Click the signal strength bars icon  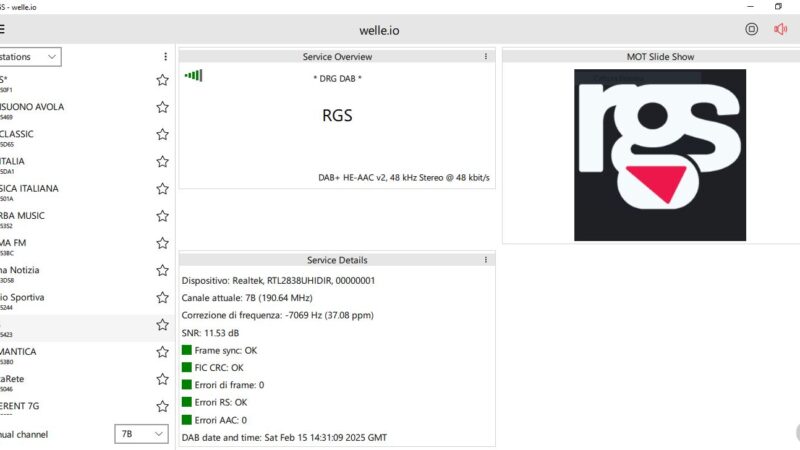[x=193, y=76]
